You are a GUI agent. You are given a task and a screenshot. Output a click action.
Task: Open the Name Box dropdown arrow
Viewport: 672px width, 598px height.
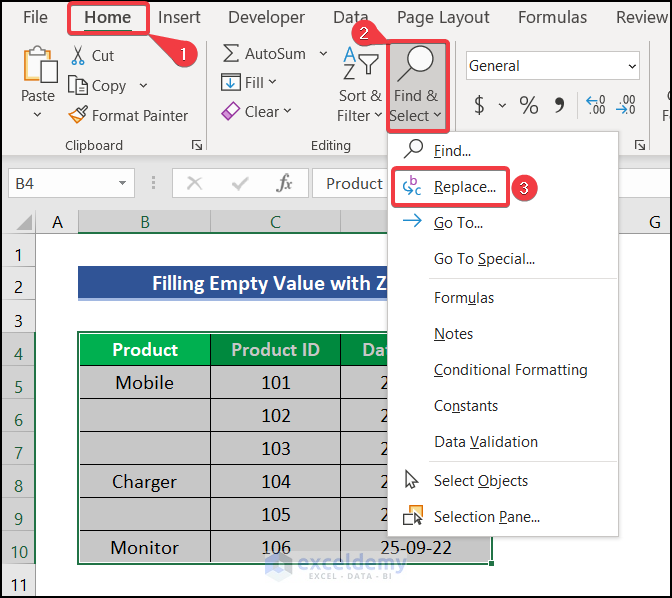[122, 184]
